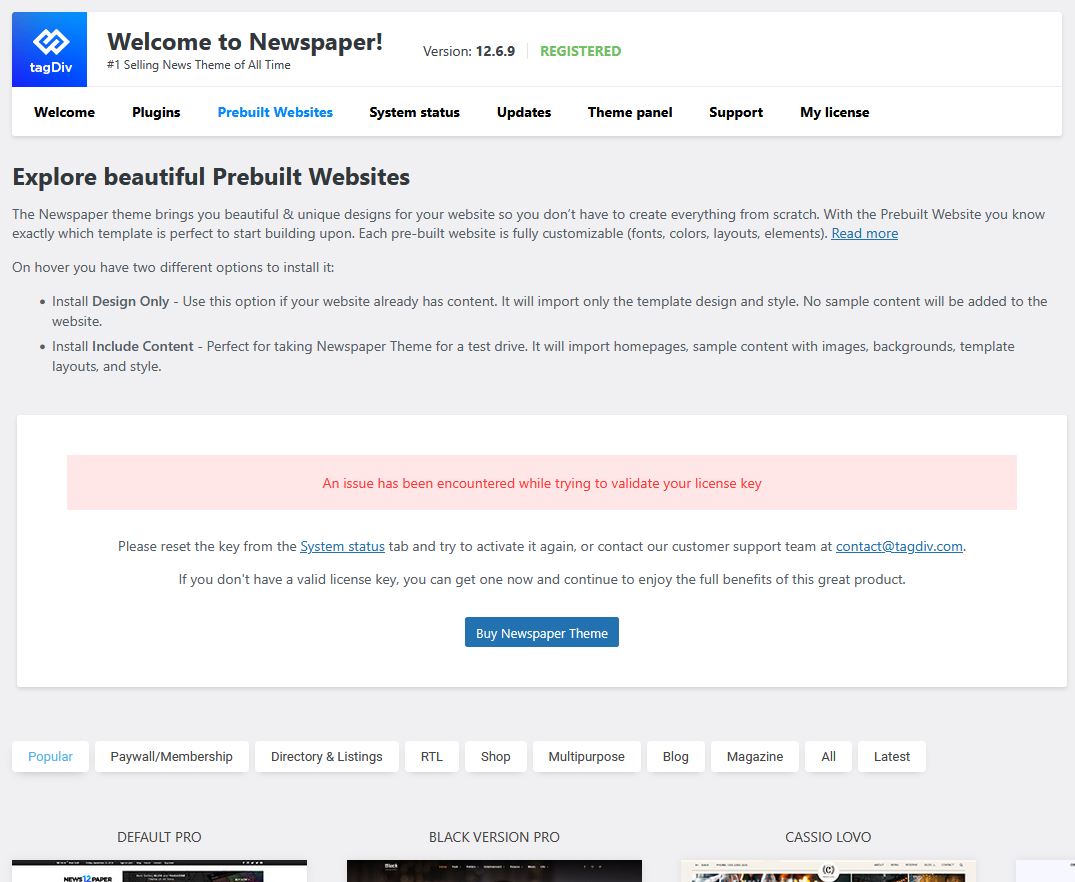Viewport: 1075px width, 882px height.
Task: Click the BLACK VERSION PRO title text
Action: (x=494, y=837)
